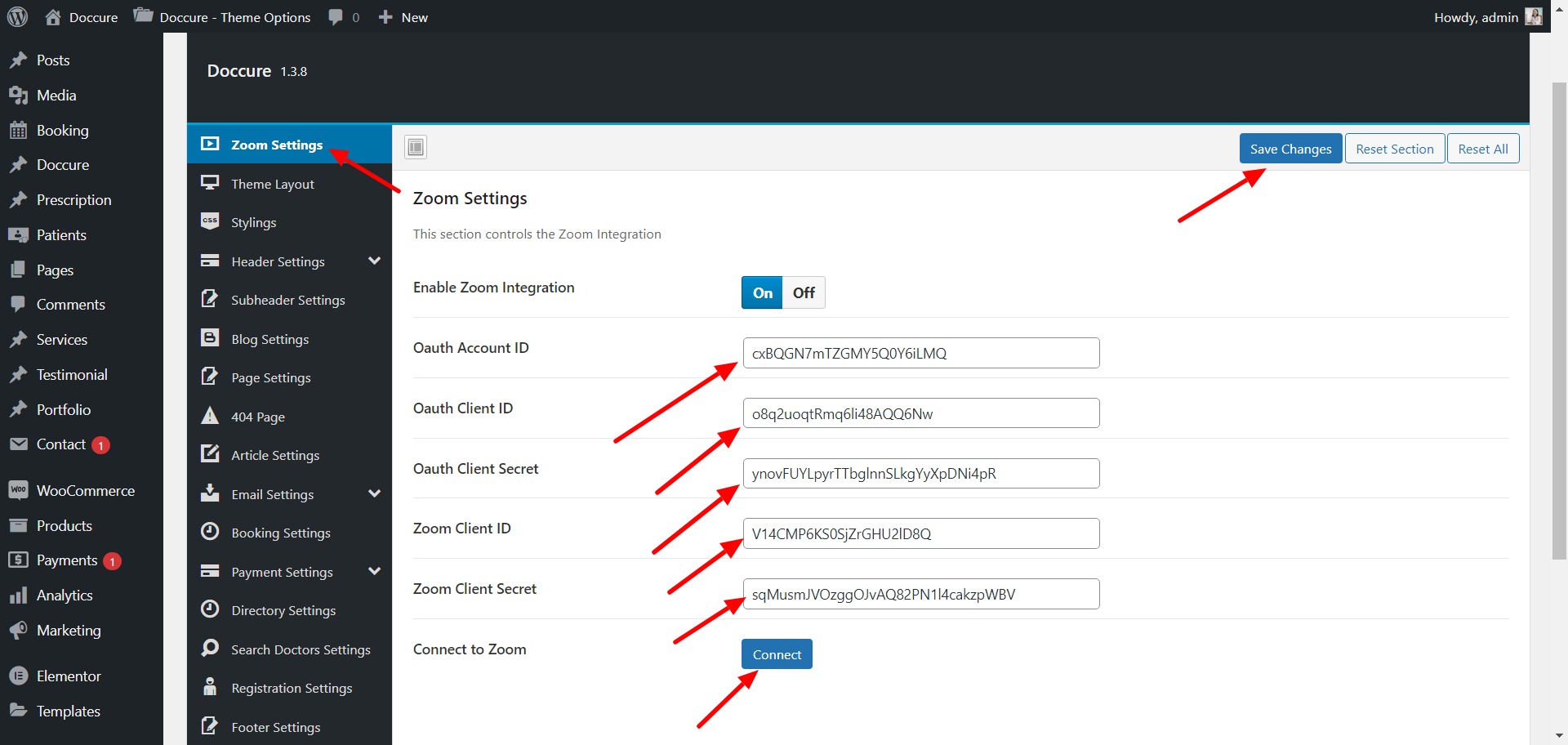Click the Media icon in sidebar
Image resolution: width=1568 pixels, height=745 pixels.
(x=18, y=96)
